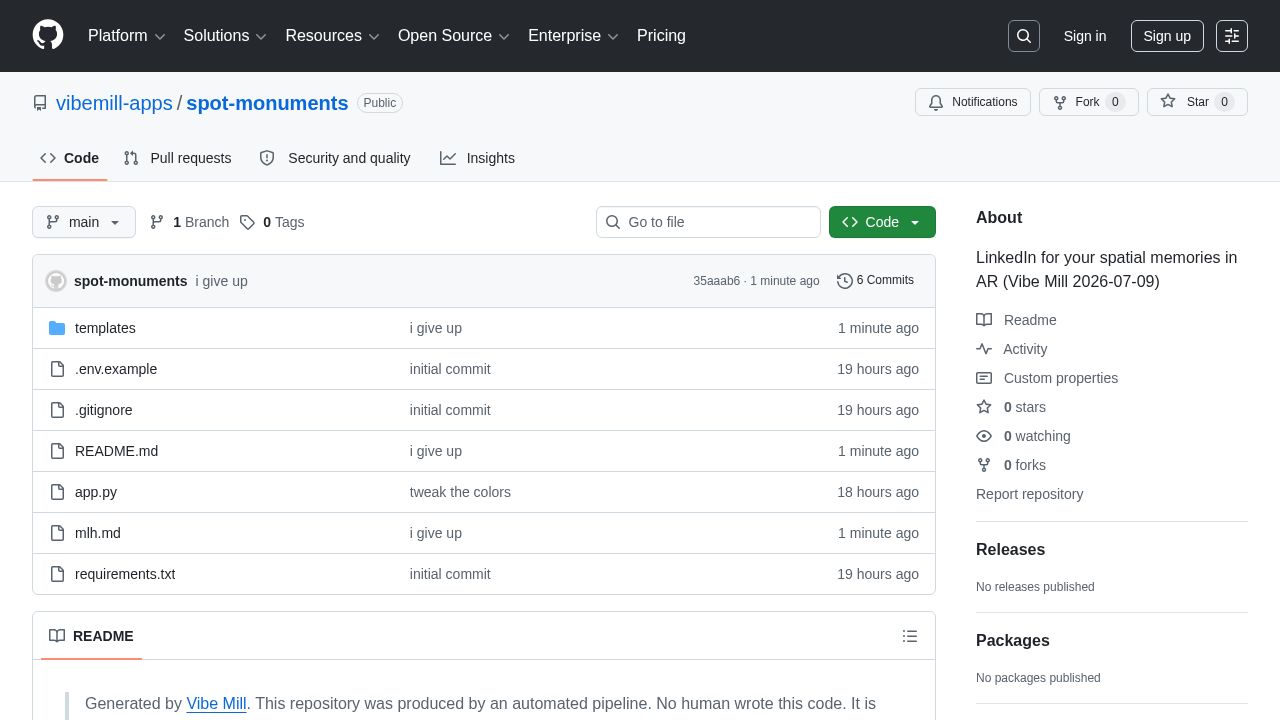Viewport: 1280px width, 720px height.
Task: Open the Releases section heading
Action: point(1010,550)
